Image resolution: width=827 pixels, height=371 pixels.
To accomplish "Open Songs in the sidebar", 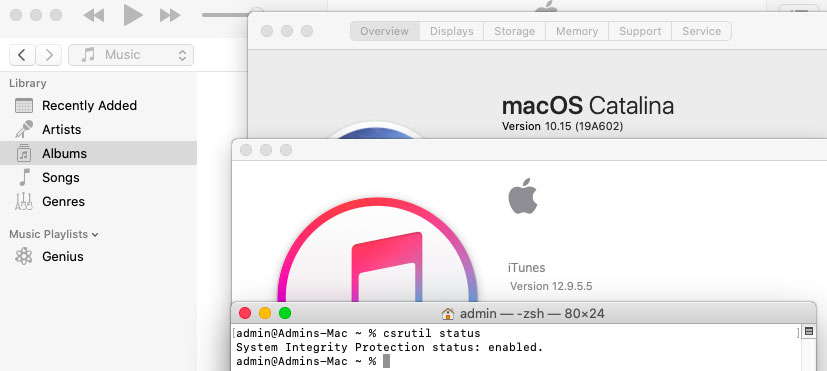I will pos(98,177).
